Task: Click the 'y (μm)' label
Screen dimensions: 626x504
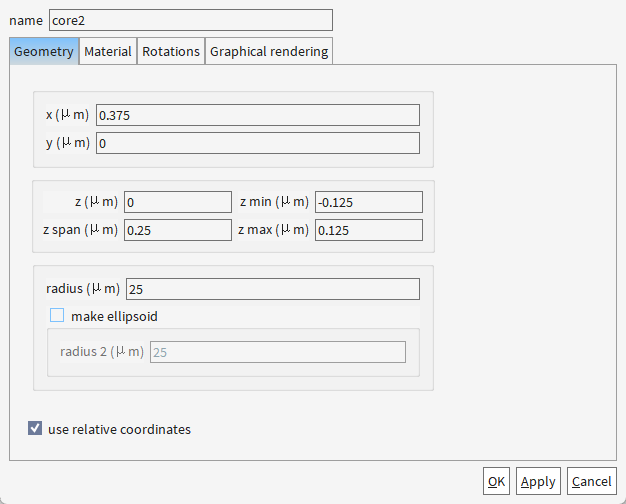Action: tap(68, 143)
